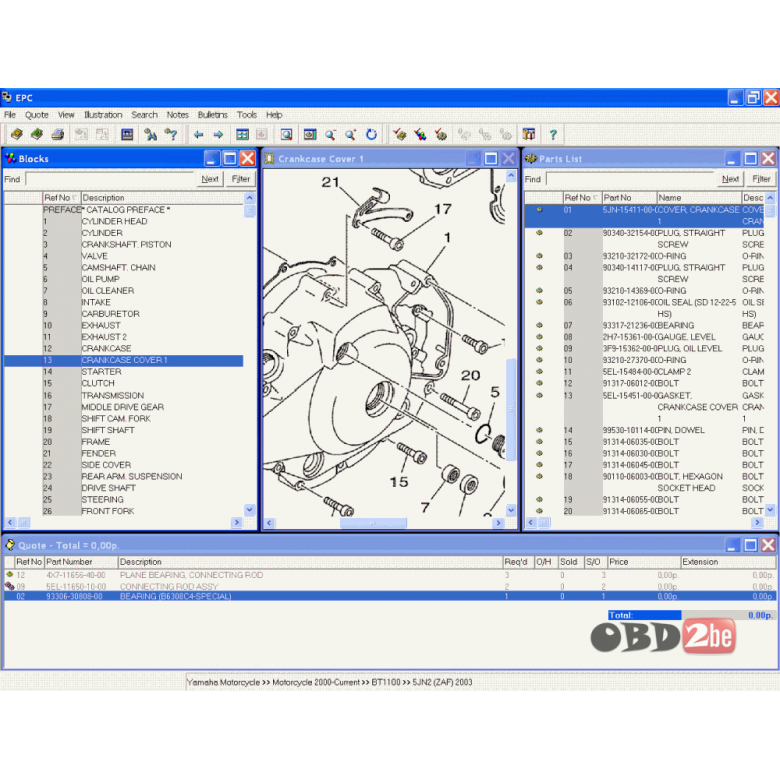
Task: Click the printer icon in toolbar
Action: [x=58, y=134]
